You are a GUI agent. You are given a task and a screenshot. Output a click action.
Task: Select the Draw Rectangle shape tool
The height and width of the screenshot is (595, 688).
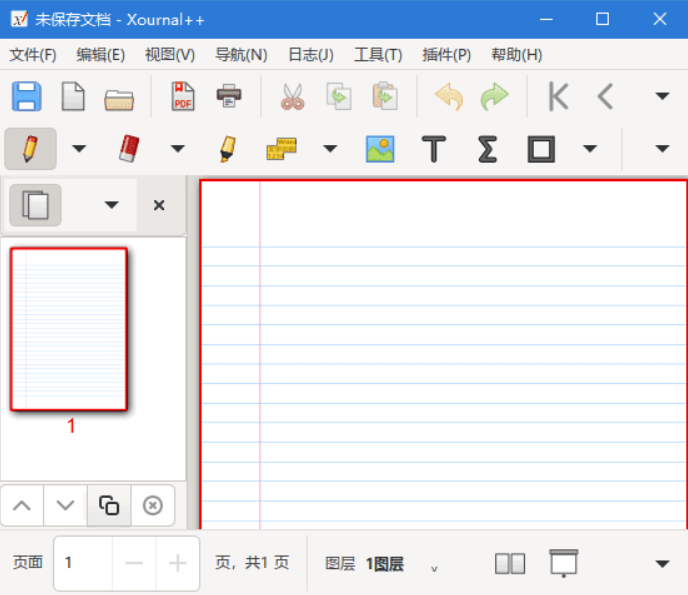(541, 149)
